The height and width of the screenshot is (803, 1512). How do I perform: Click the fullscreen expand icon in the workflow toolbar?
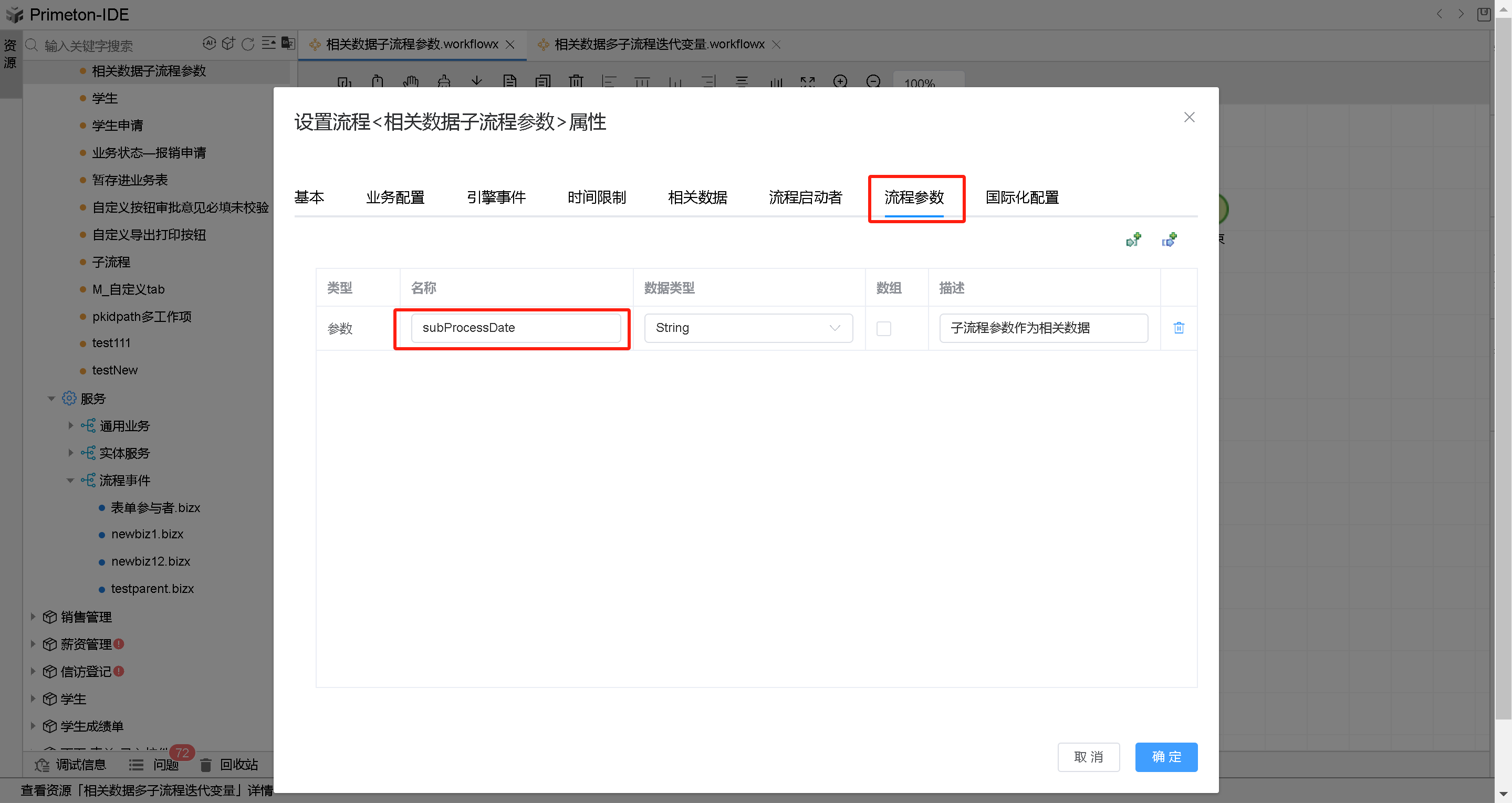coord(808,83)
